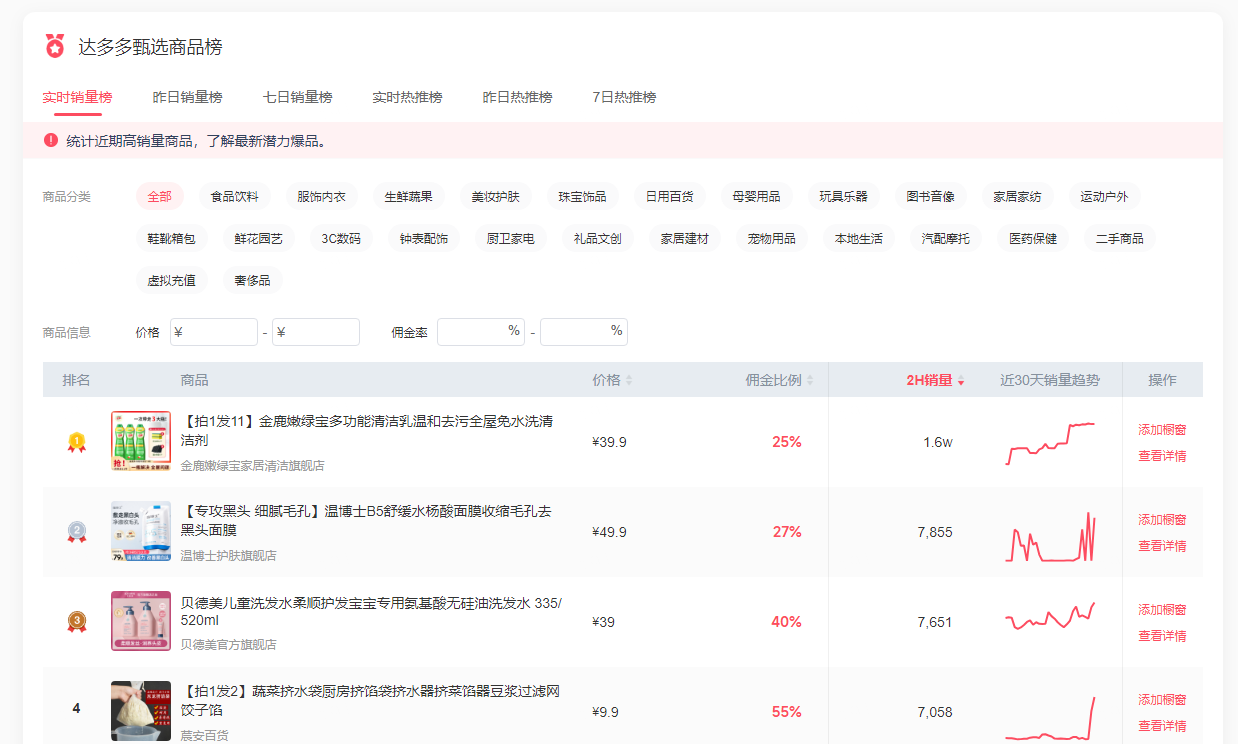Open the 7日热推榜 tab
The image size is (1238, 744).
(x=624, y=97)
